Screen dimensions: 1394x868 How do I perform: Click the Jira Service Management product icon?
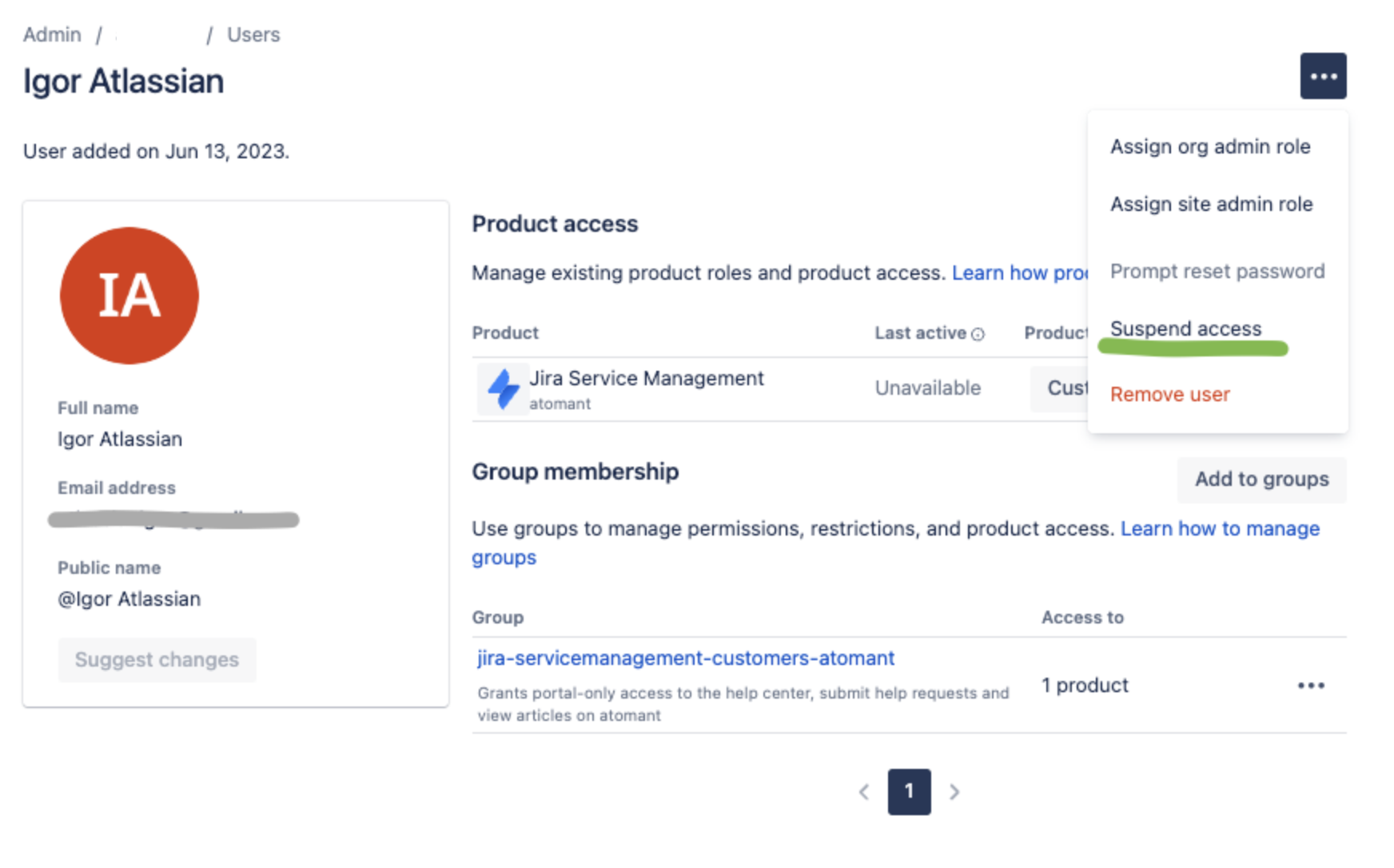coord(504,388)
